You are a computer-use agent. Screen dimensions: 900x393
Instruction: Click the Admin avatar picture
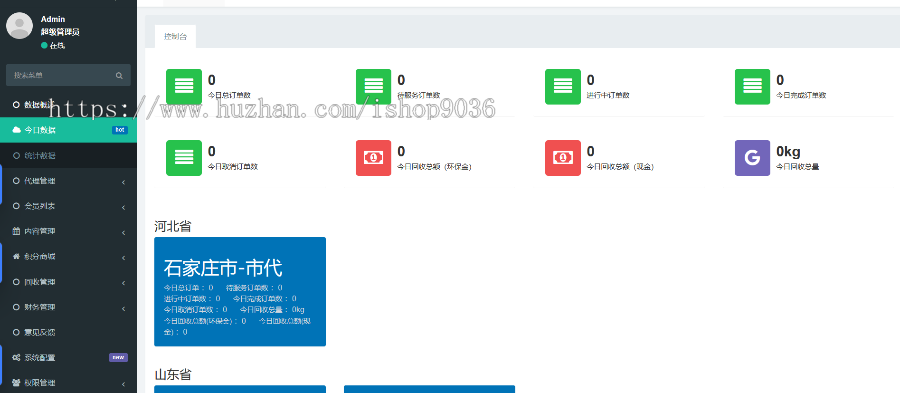pyautogui.click(x=20, y=26)
